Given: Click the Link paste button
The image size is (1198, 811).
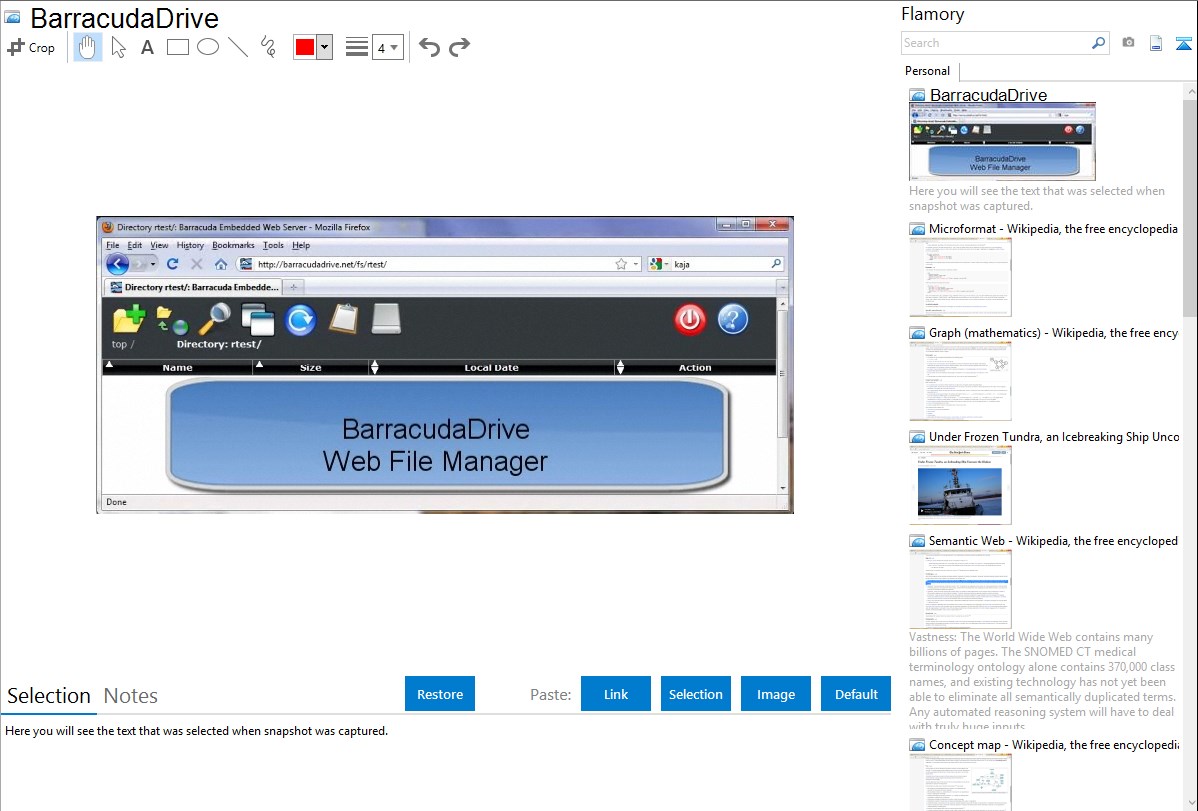Looking at the screenshot, I should tap(616, 694).
